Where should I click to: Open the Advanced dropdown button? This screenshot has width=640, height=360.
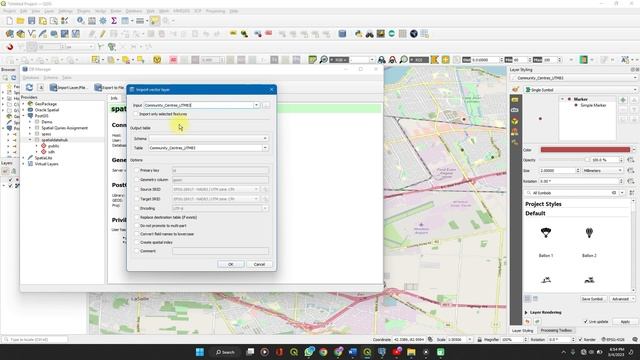point(622,299)
